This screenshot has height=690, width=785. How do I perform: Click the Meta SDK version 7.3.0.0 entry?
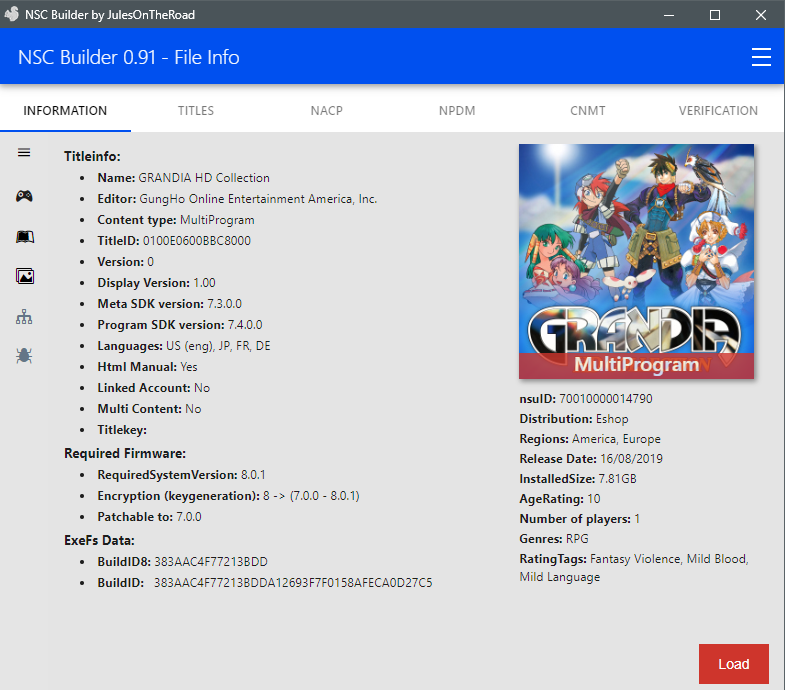[x=169, y=304]
